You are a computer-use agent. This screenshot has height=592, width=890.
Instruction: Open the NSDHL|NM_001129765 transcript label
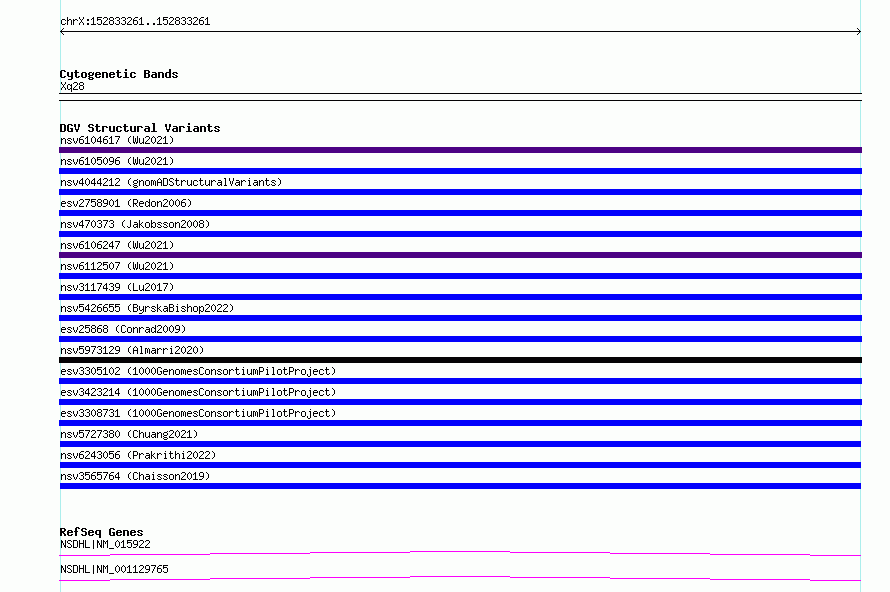pyautogui.click(x=114, y=569)
